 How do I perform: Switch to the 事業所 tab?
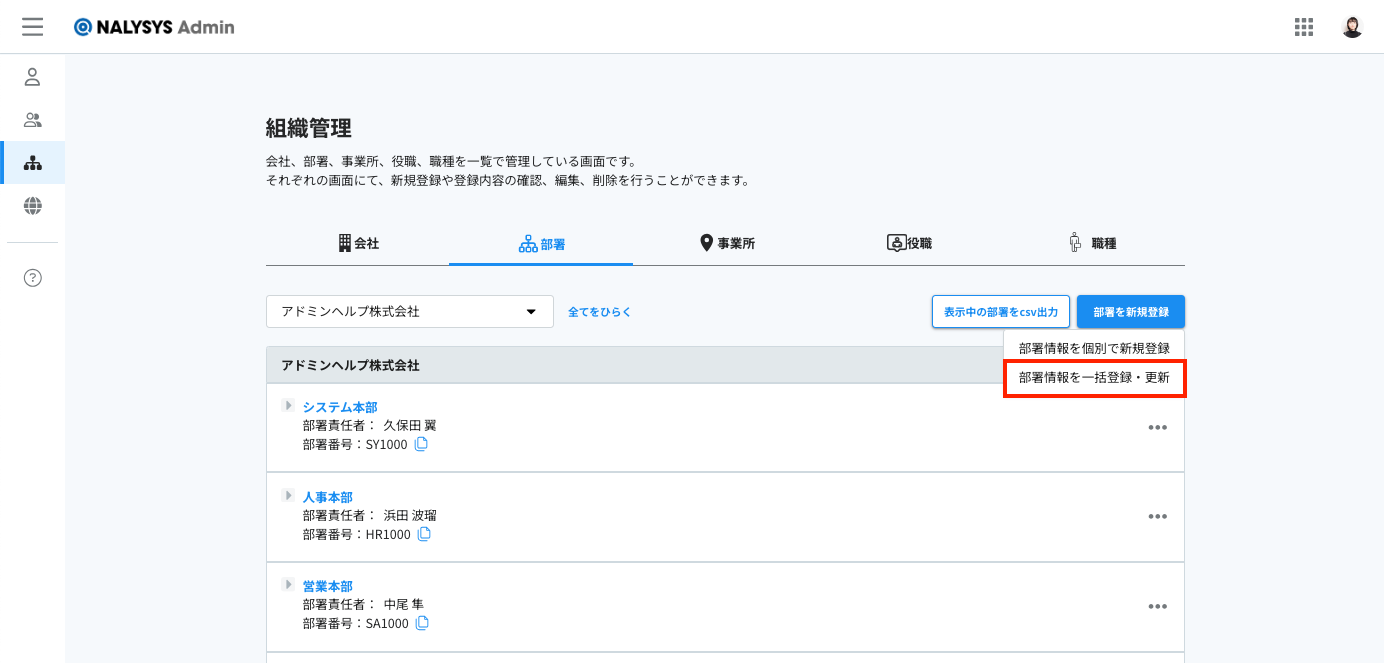point(726,243)
